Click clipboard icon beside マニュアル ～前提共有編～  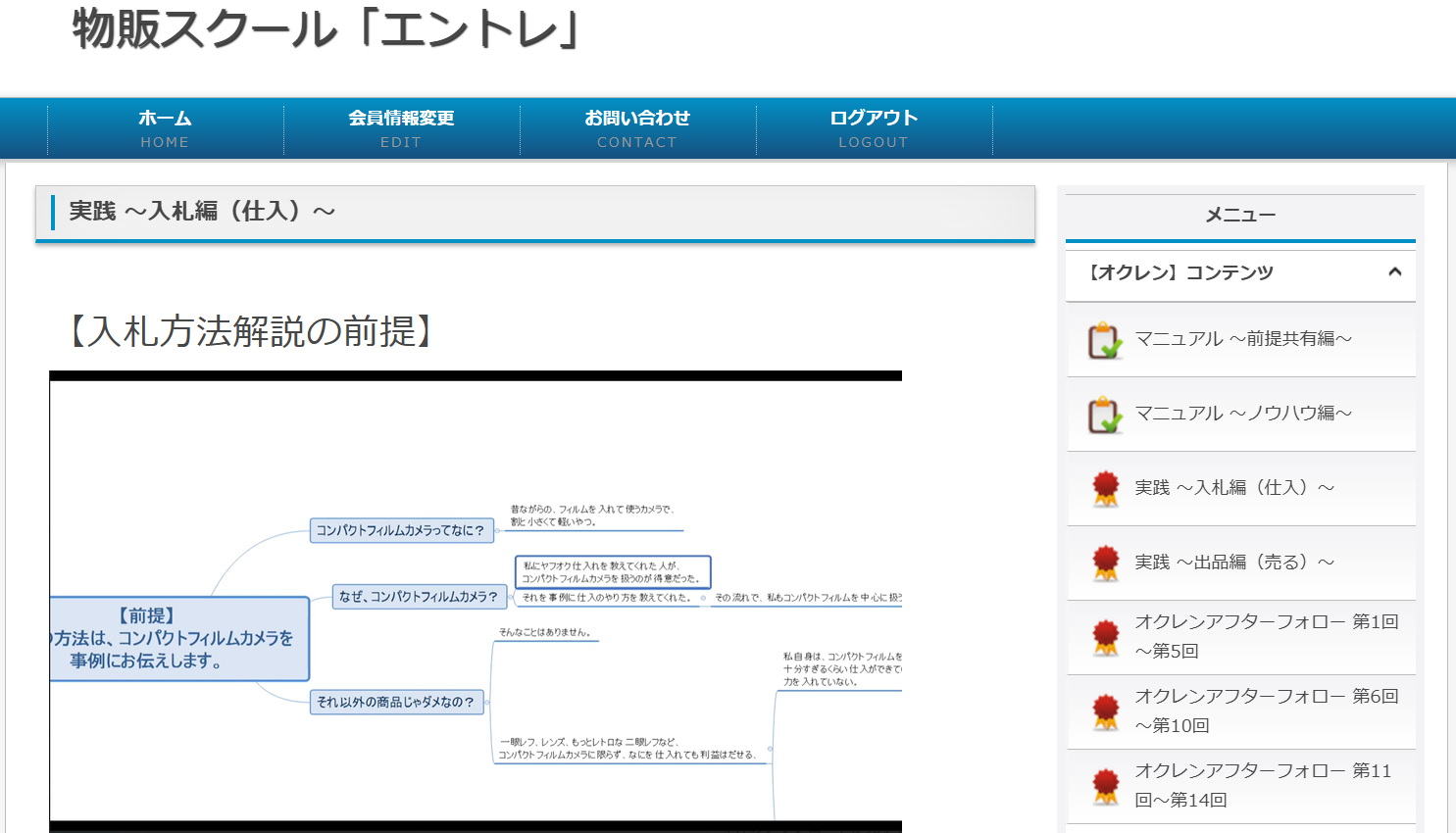[1105, 340]
